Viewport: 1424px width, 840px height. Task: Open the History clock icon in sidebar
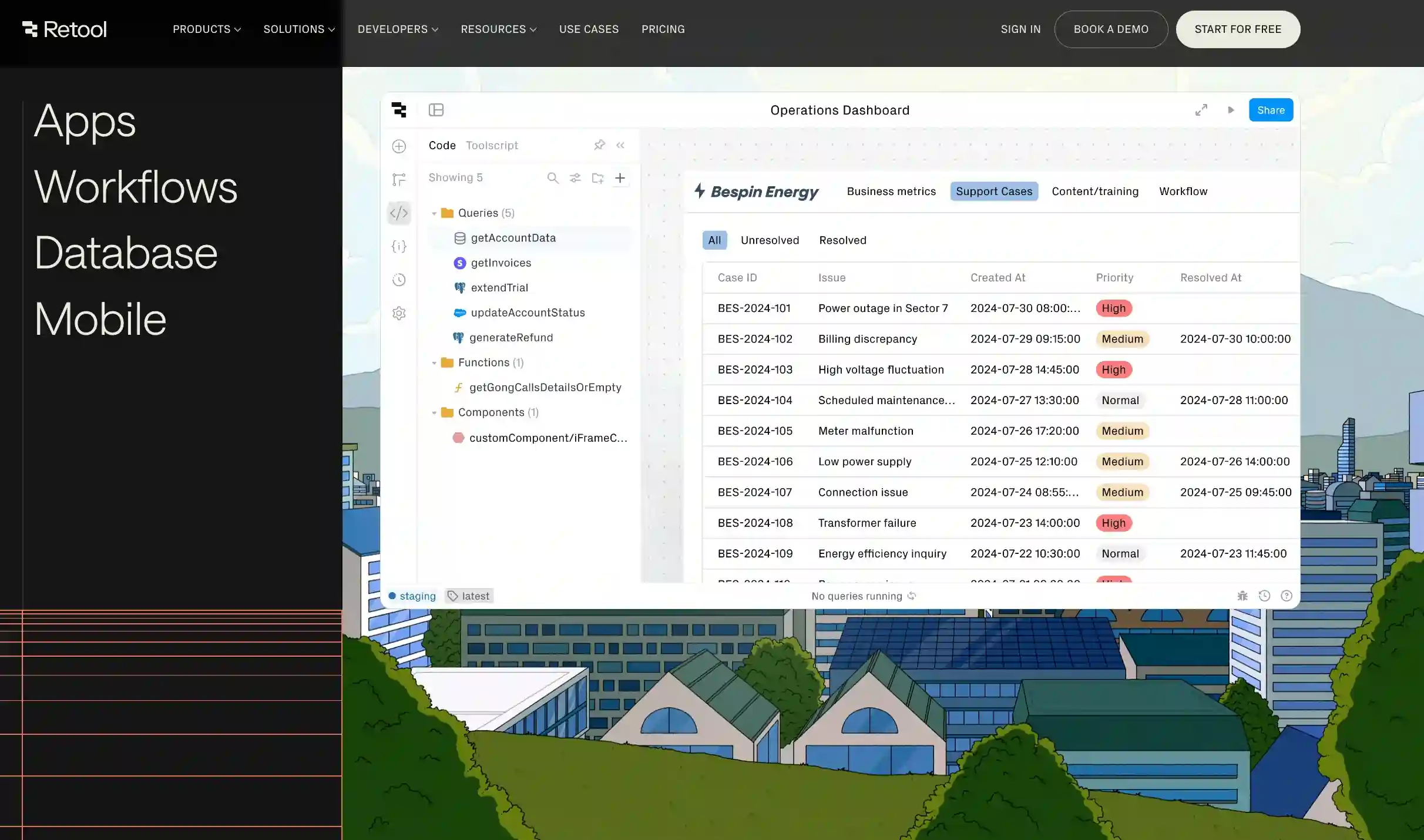click(399, 280)
